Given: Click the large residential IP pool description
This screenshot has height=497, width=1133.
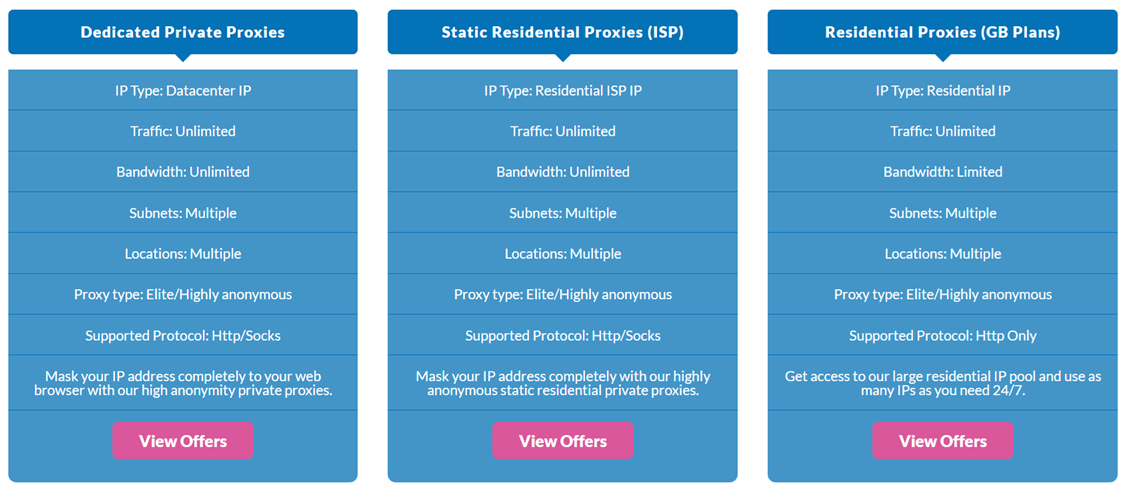Looking at the screenshot, I should pos(943,383).
